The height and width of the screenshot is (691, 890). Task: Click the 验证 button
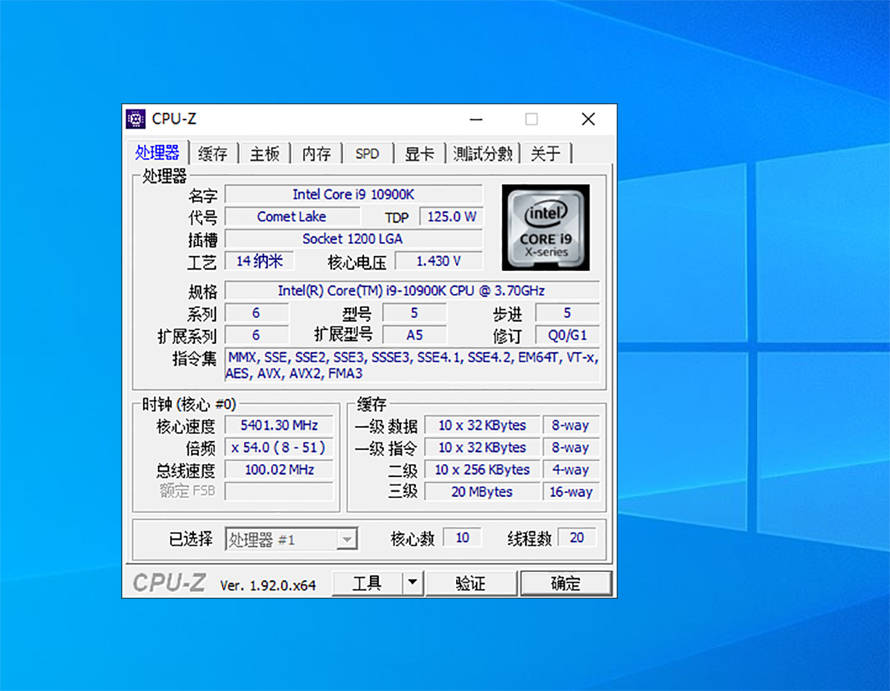470,583
